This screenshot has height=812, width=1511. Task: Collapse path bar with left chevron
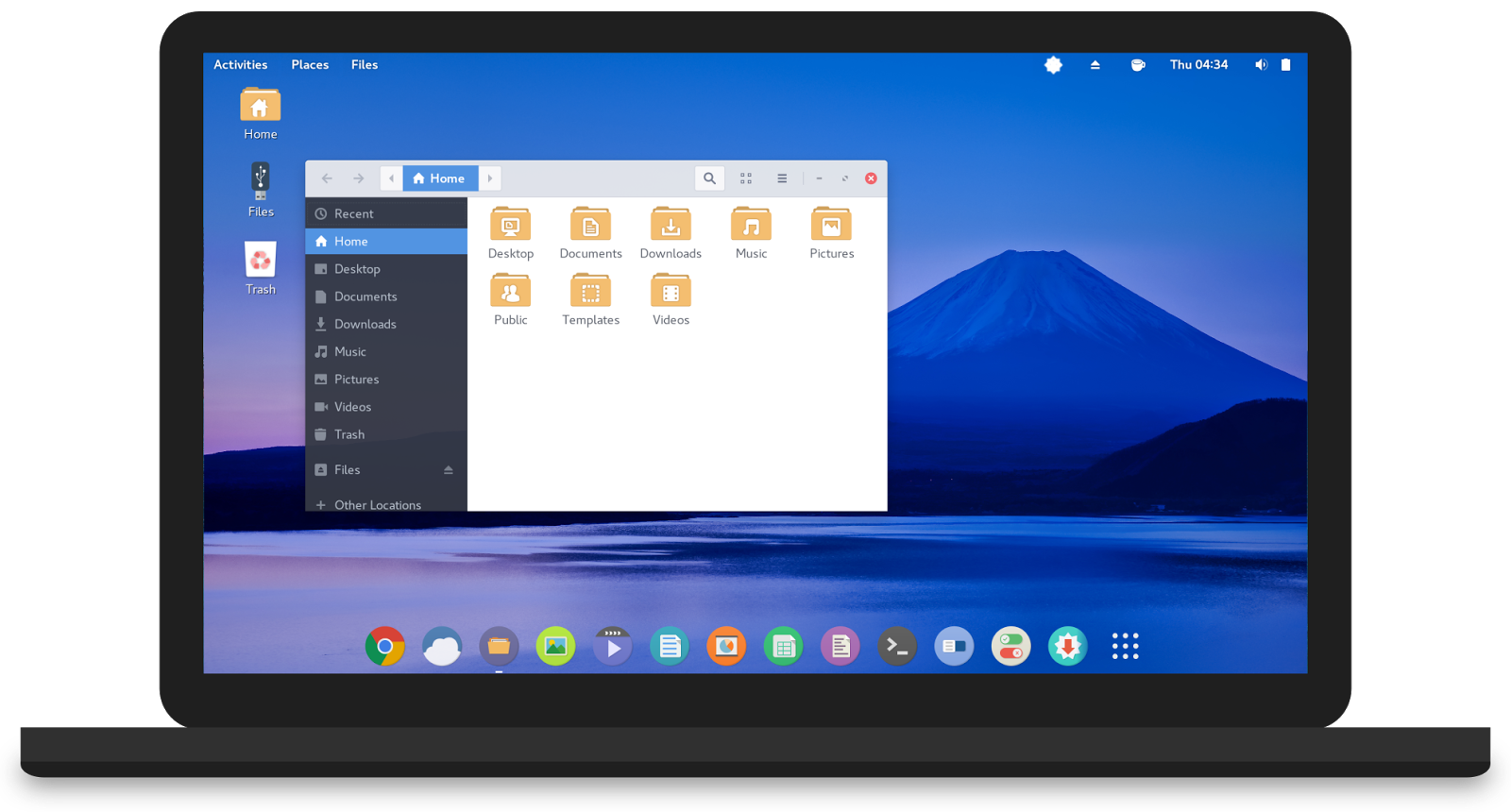coord(392,178)
